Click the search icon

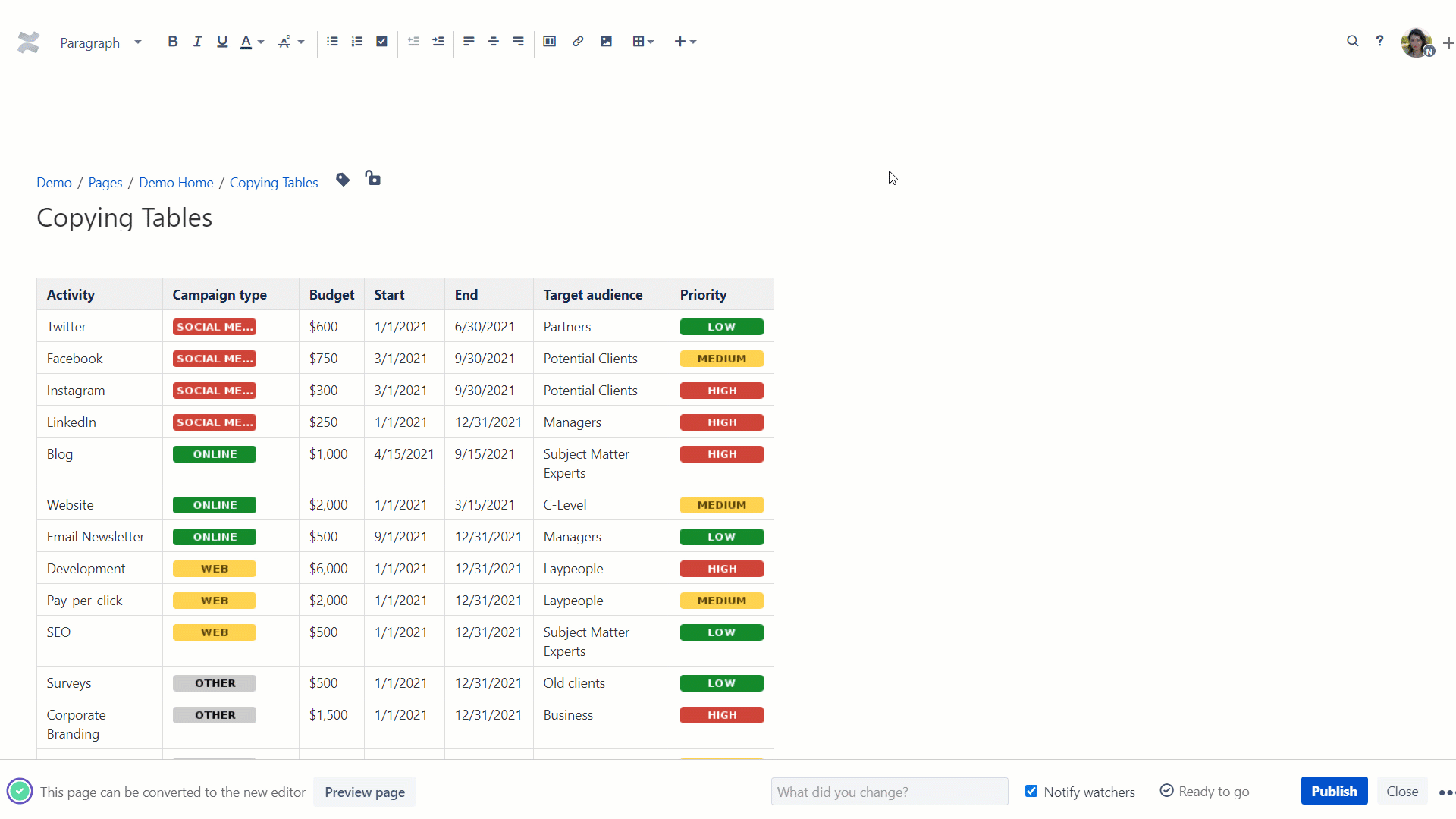point(1352,42)
